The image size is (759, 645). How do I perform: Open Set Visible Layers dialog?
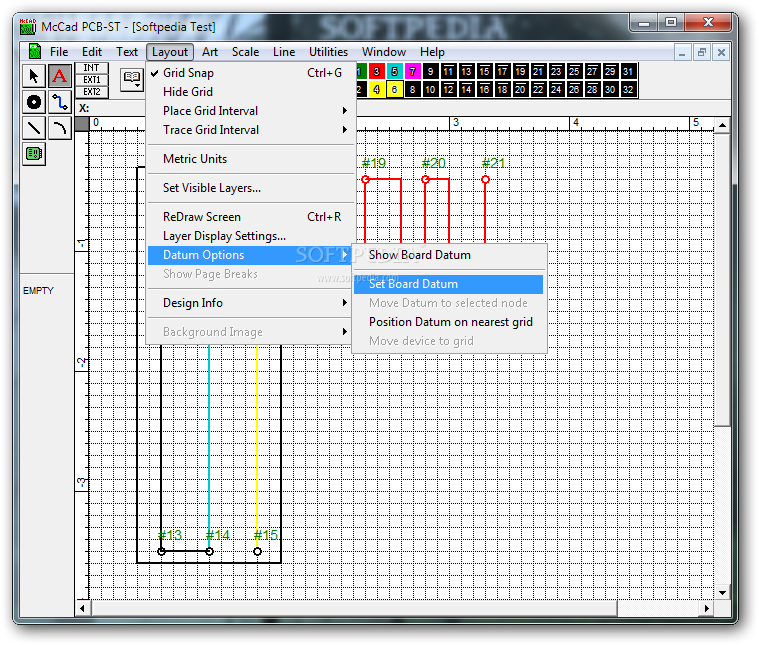[250, 188]
